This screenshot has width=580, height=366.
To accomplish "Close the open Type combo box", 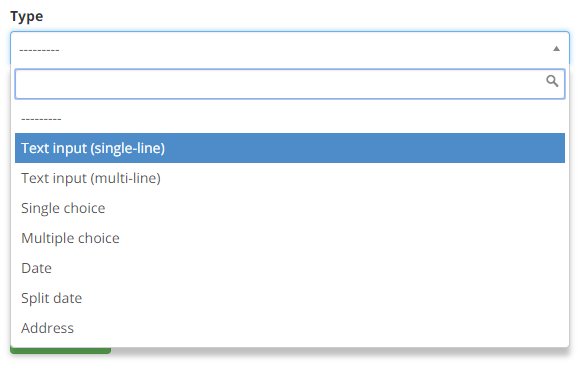I will coord(290,48).
